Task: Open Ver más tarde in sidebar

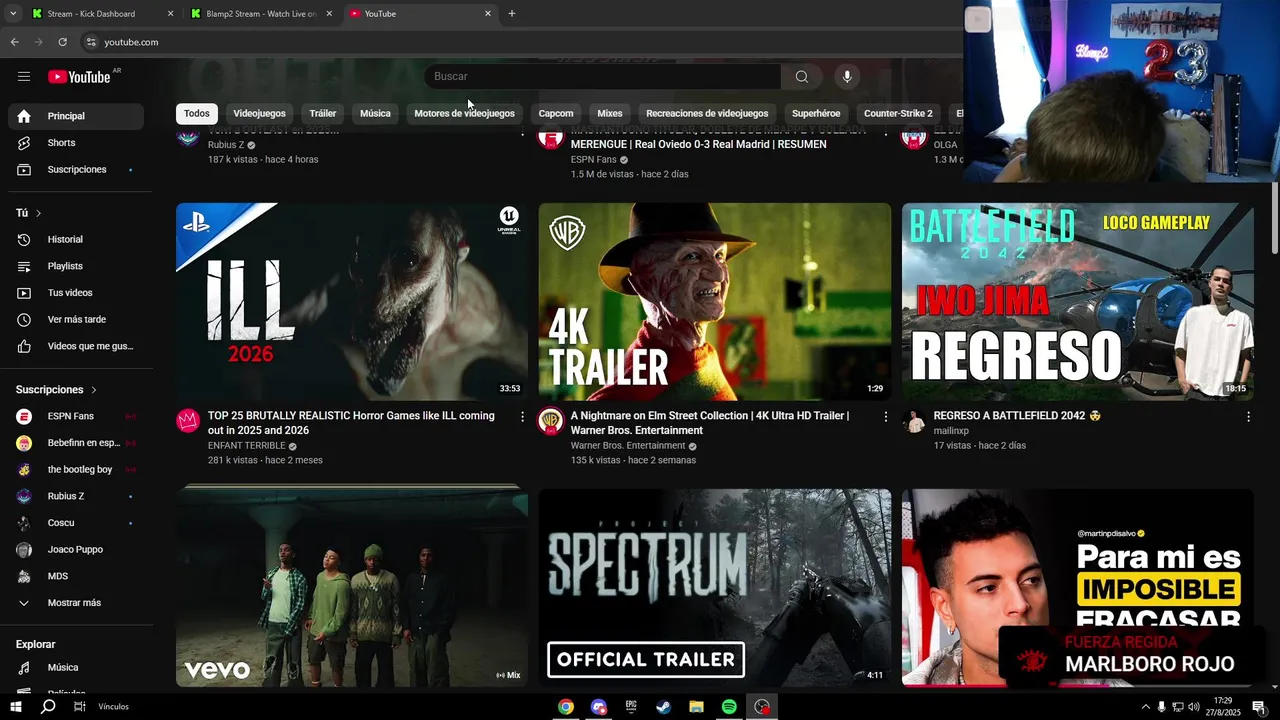Action: coord(76,320)
